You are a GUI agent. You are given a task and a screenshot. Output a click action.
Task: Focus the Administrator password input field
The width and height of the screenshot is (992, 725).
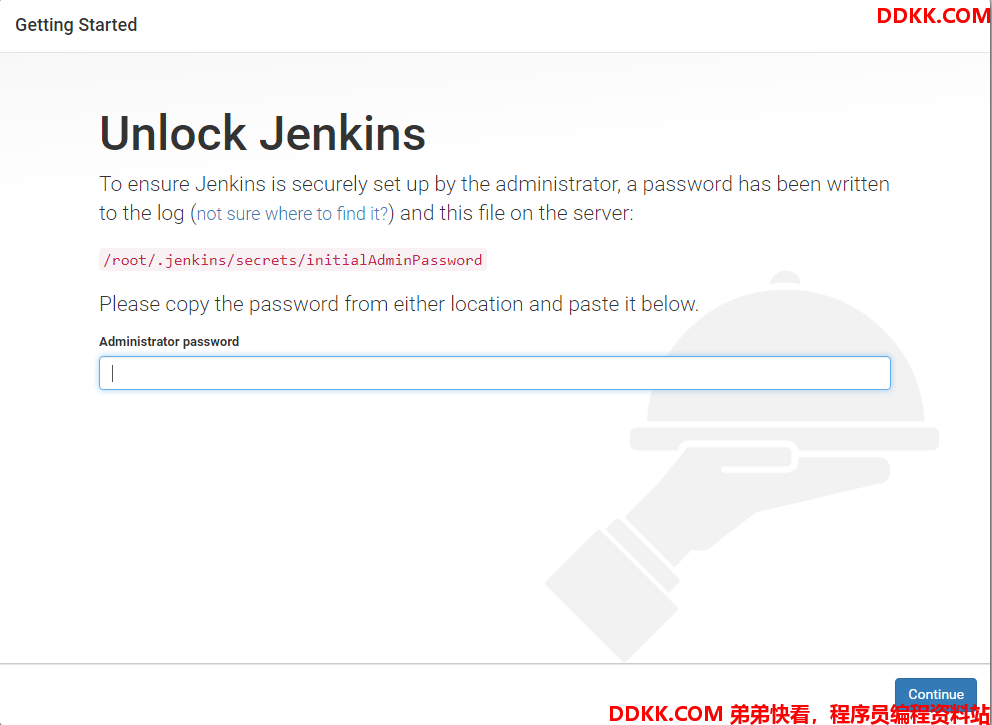[x=495, y=373]
